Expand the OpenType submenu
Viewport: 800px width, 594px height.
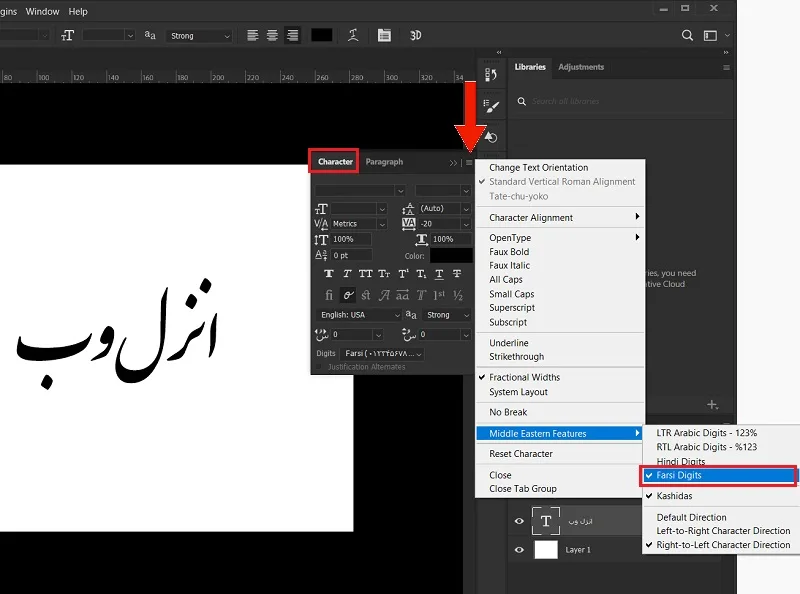pos(560,238)
